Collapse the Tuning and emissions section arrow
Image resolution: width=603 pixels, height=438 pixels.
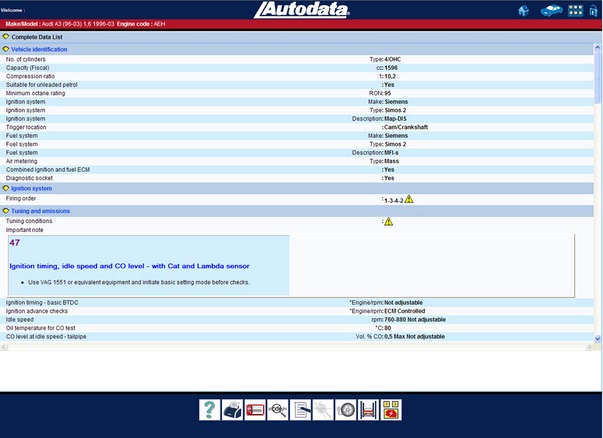(5, 211)
